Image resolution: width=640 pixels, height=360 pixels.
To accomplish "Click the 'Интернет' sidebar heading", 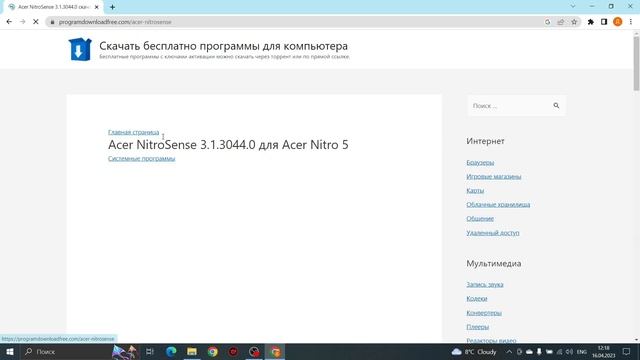I will tap(485, 141).
